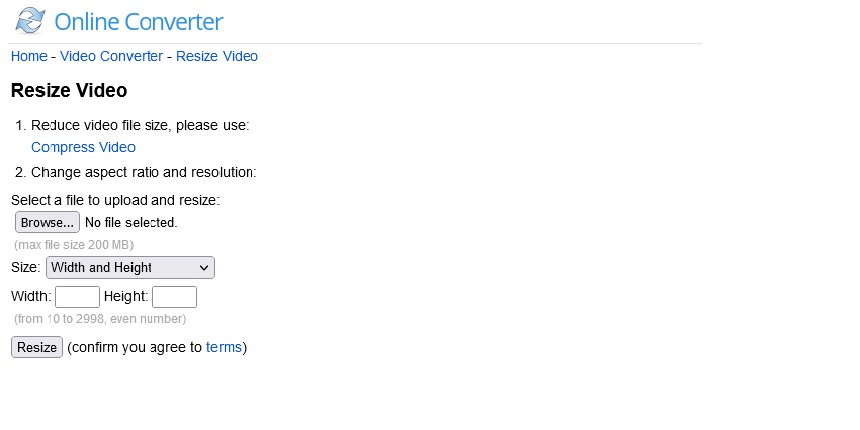This screenshot has width=860, height=430.
Task: Click the bold Resize Video heading
Action: click(x=69, y=90)
